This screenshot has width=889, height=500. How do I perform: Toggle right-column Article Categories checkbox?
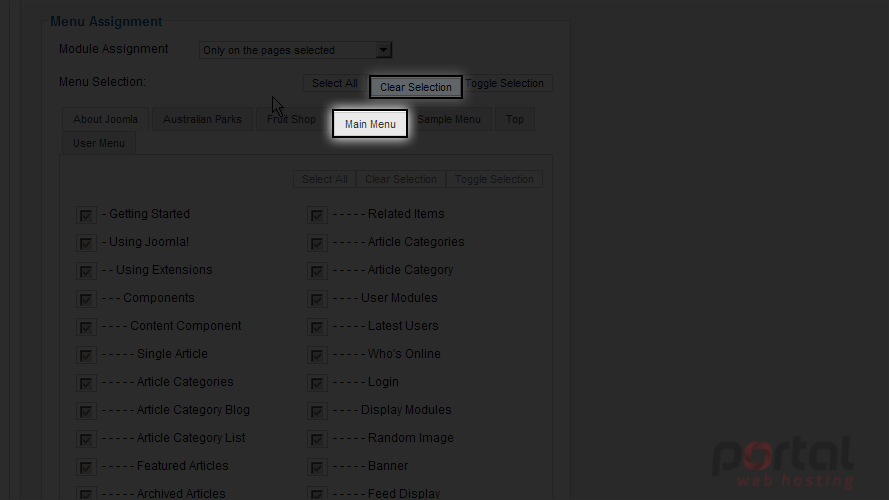pyautogui.click(x=317, y=243)
